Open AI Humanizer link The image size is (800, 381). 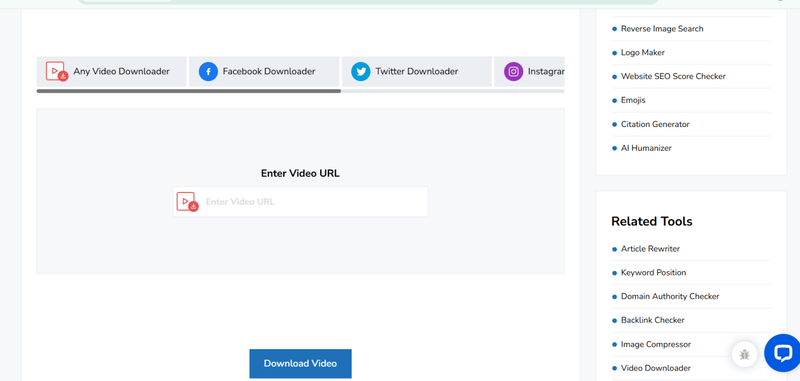[x=646, y=148]
